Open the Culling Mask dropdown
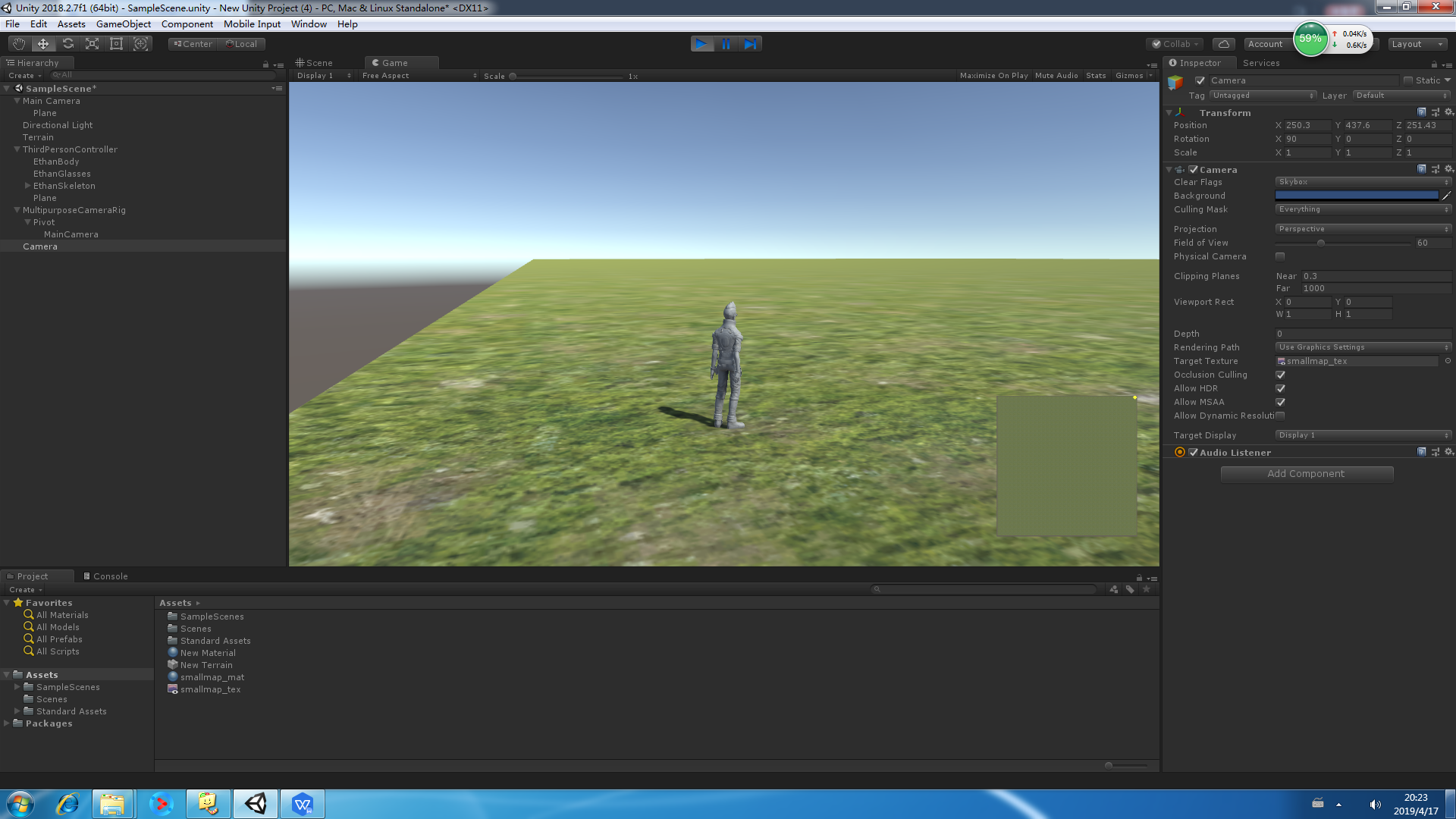1456x819 pixels. (1363, 209)
